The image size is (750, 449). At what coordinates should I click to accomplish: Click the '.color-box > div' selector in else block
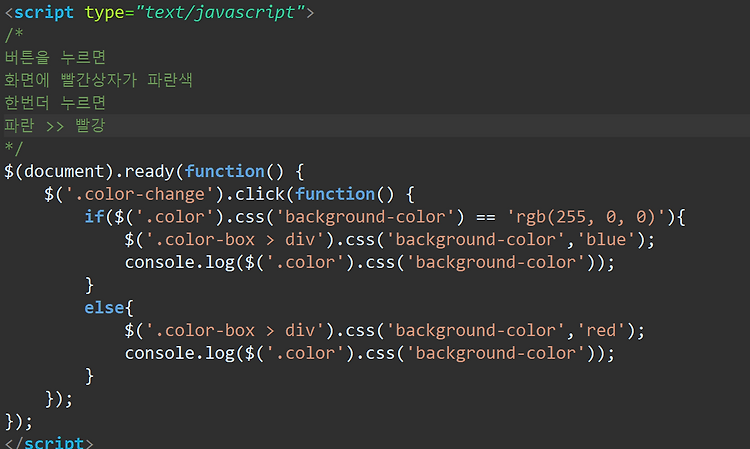click(x=235, y=330)
